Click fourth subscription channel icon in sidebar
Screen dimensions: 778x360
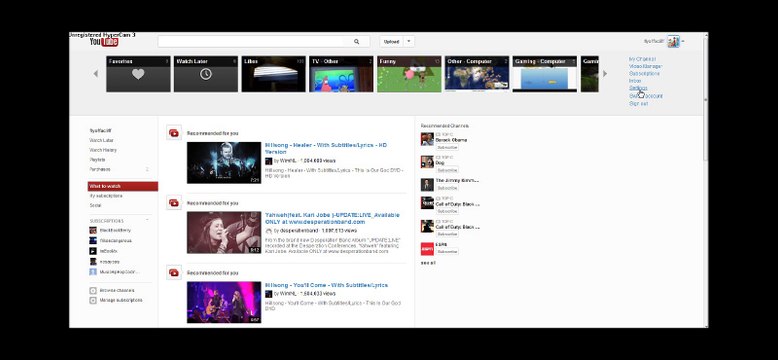click(93, 261)
